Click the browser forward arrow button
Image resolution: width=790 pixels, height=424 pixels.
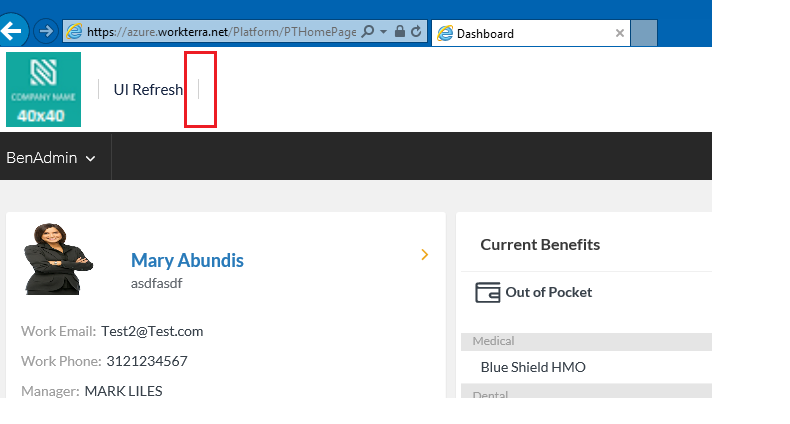click(x=45, y=31)
